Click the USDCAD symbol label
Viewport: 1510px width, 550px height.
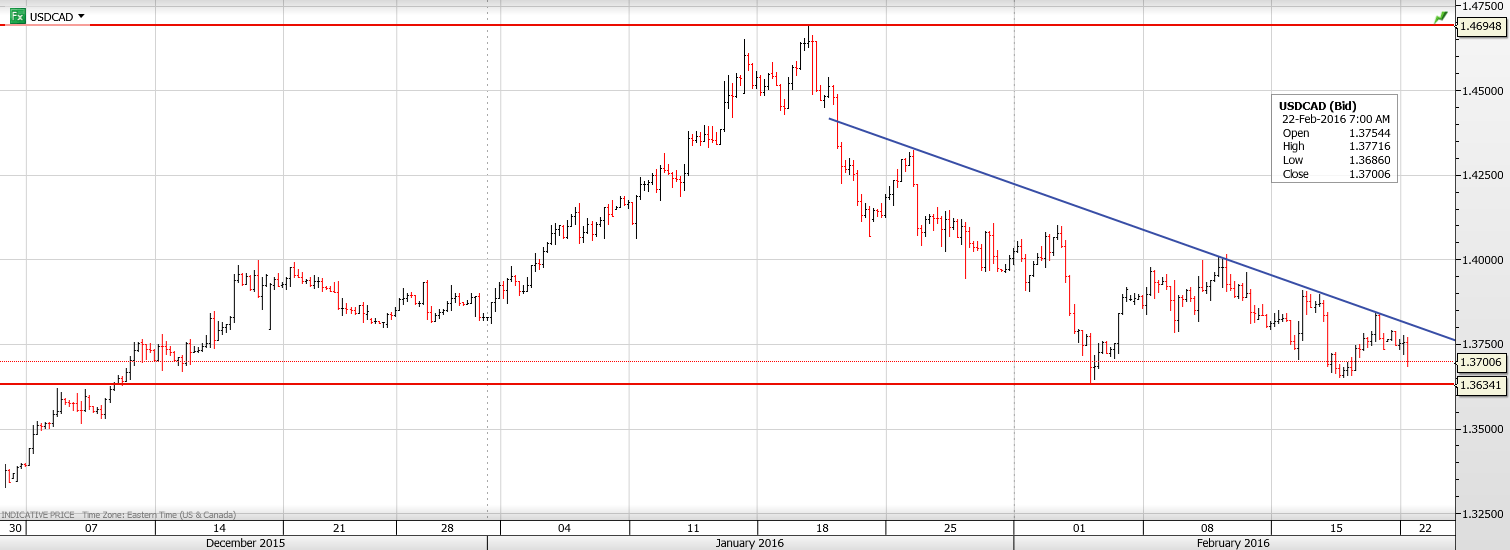tap(51, 17)
